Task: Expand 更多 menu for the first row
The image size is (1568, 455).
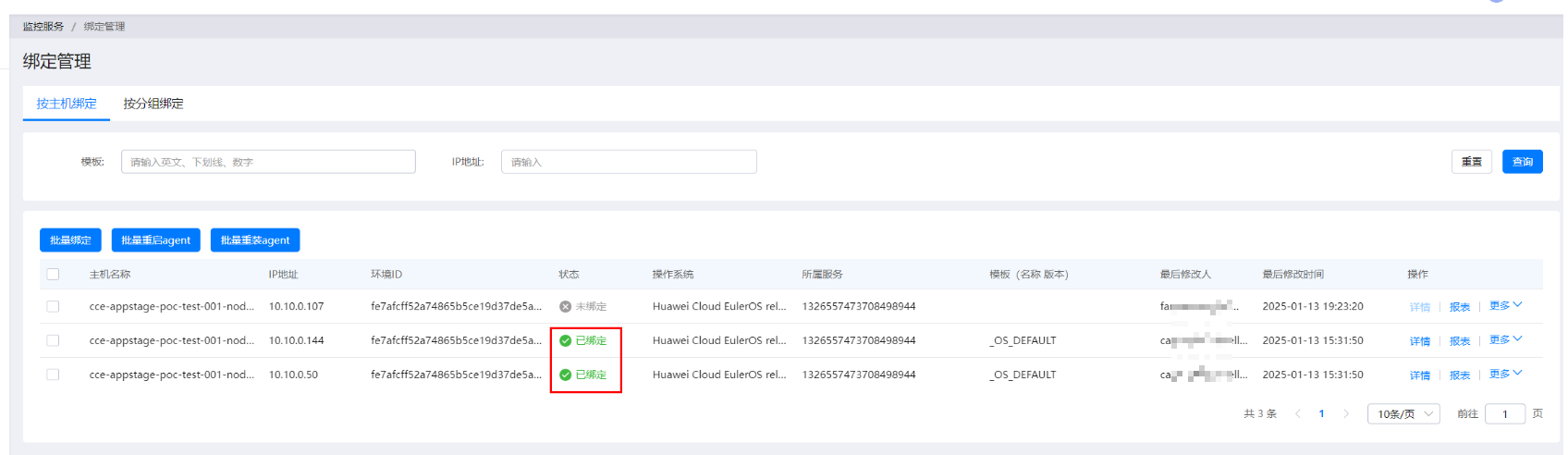Action: pyautogui.click(x=1504, y=305)
